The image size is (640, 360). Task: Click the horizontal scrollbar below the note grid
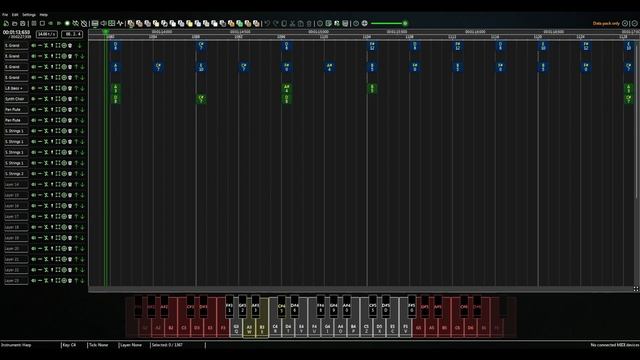point(361,289)
